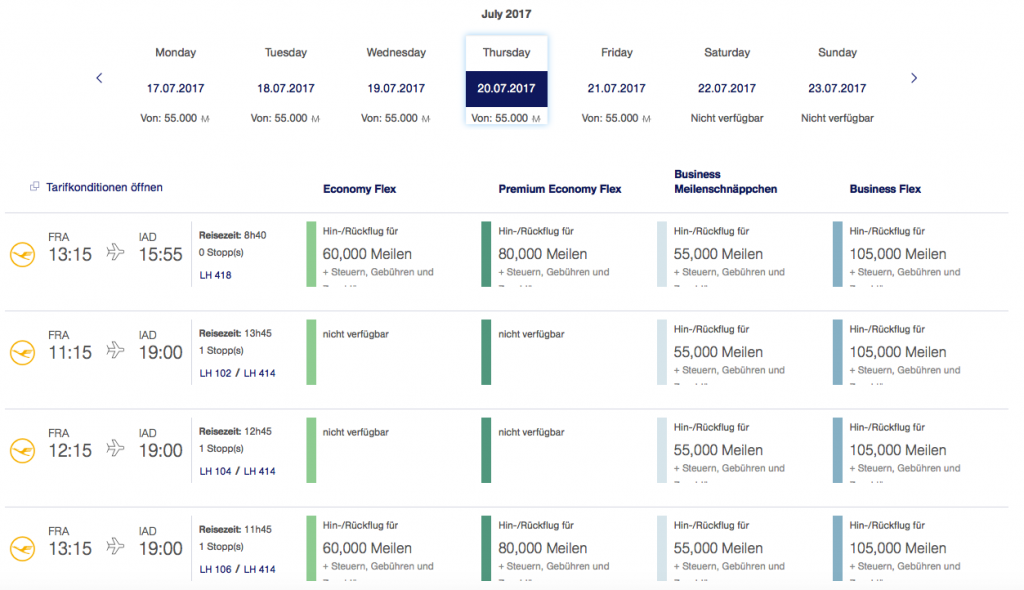Select the highlighted Thursday 20.07.2017 date
1024x590 pixels.
pyautogui.click(x=506, y=88)
